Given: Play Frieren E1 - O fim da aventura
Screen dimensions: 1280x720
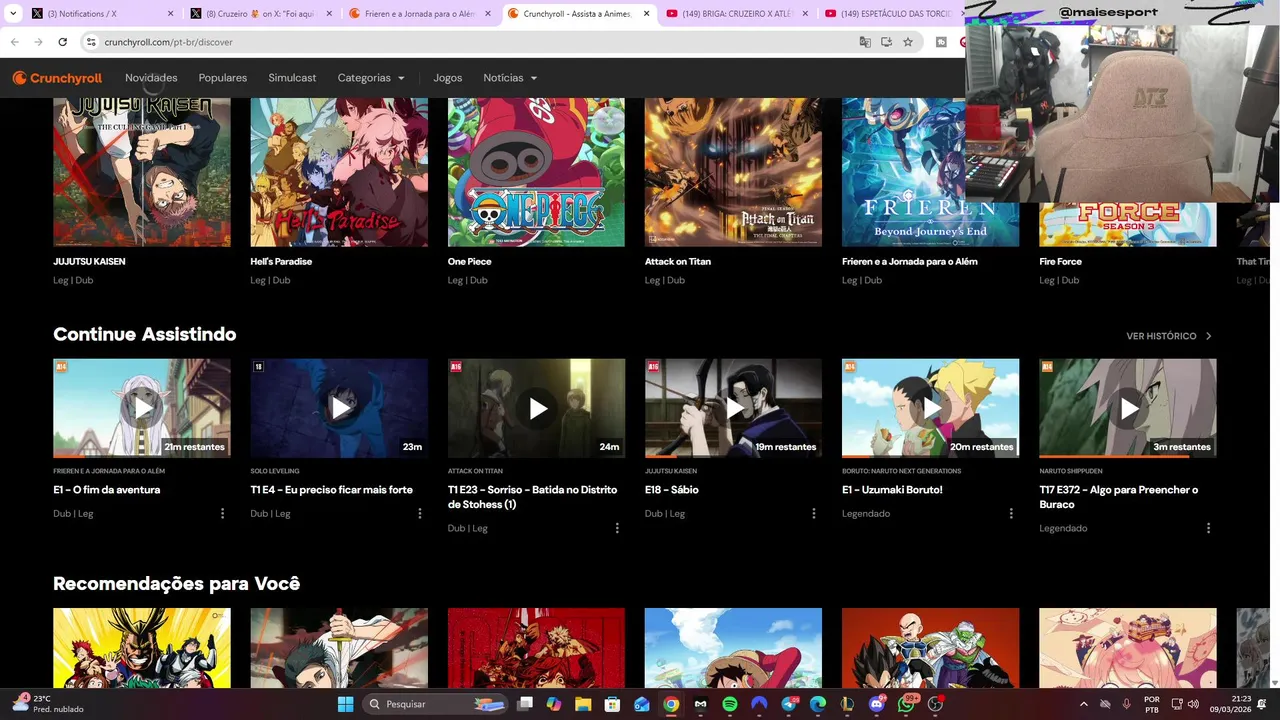Looking at the screenshot, I should 142,408.
